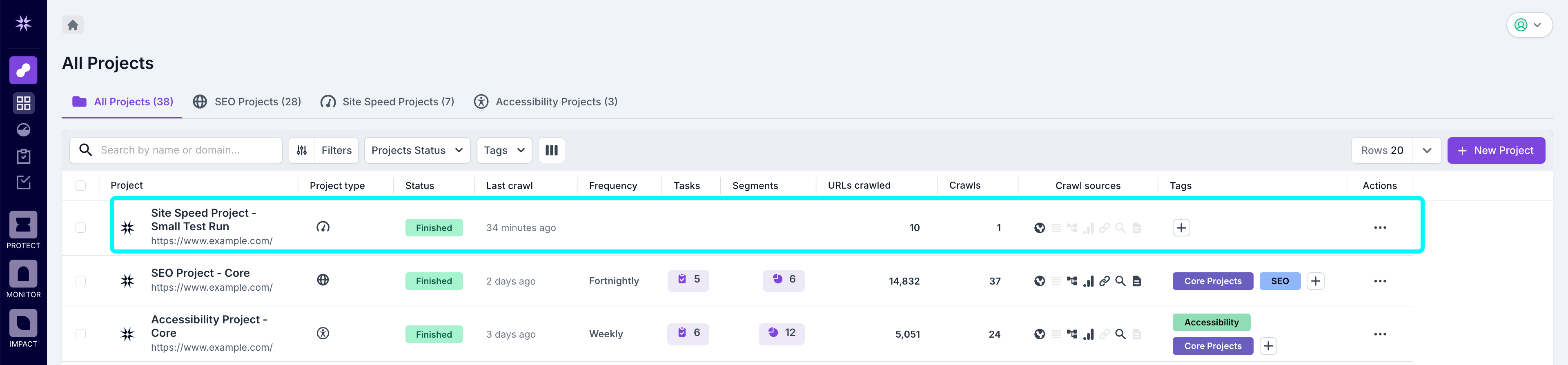The width and height of the screenshot is (1568, 365).
Task: Open the pie chart icon in sidebar
Action: 23,129
